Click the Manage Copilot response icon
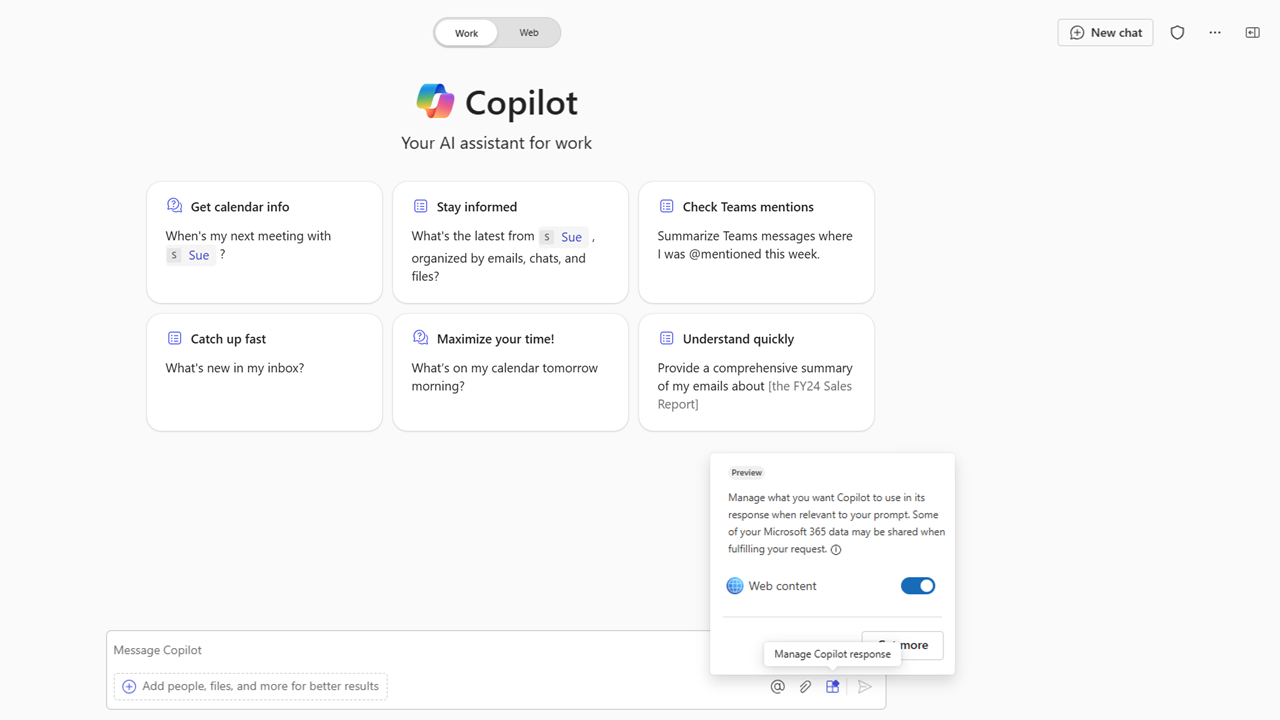Image resolution: width=1280 pixels, height=720 pixels. (x=833, y=686)
